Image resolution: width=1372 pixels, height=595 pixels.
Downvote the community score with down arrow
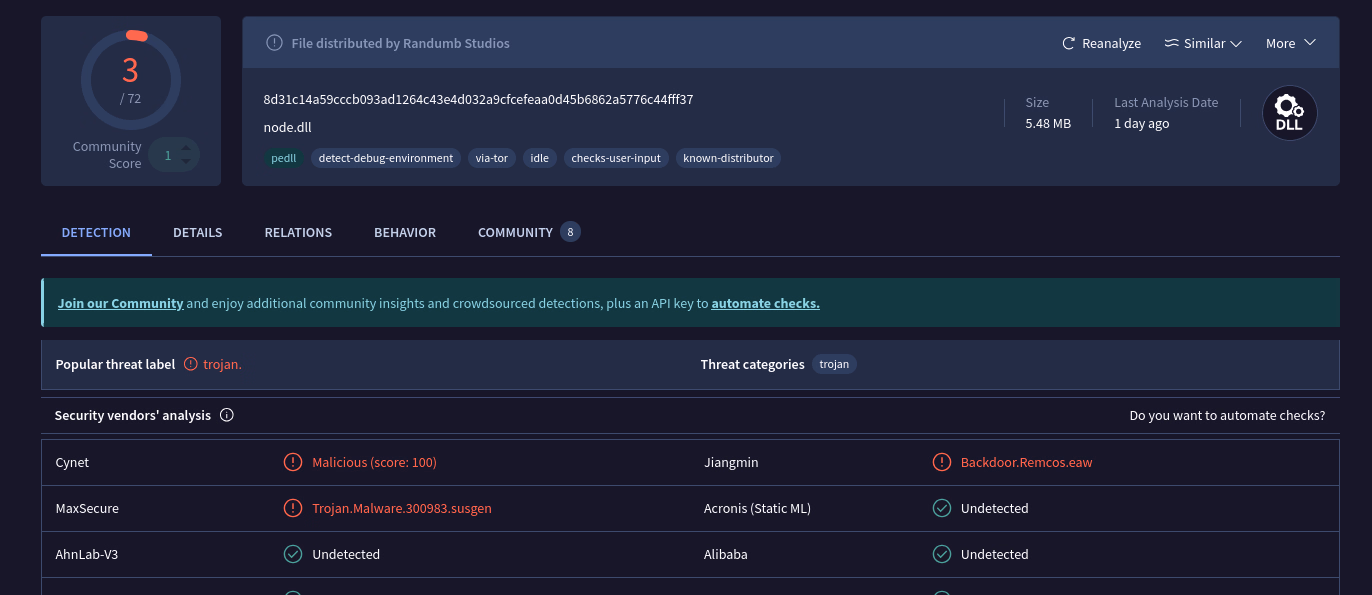click(186, 162)
